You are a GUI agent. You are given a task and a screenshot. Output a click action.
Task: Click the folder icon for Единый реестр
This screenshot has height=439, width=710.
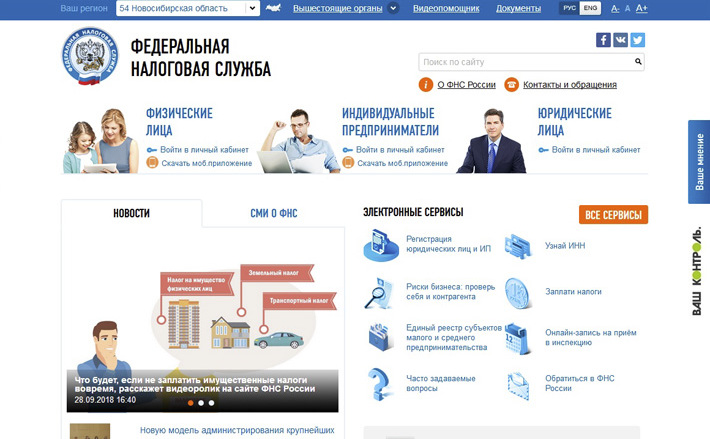tap(379, 337)
